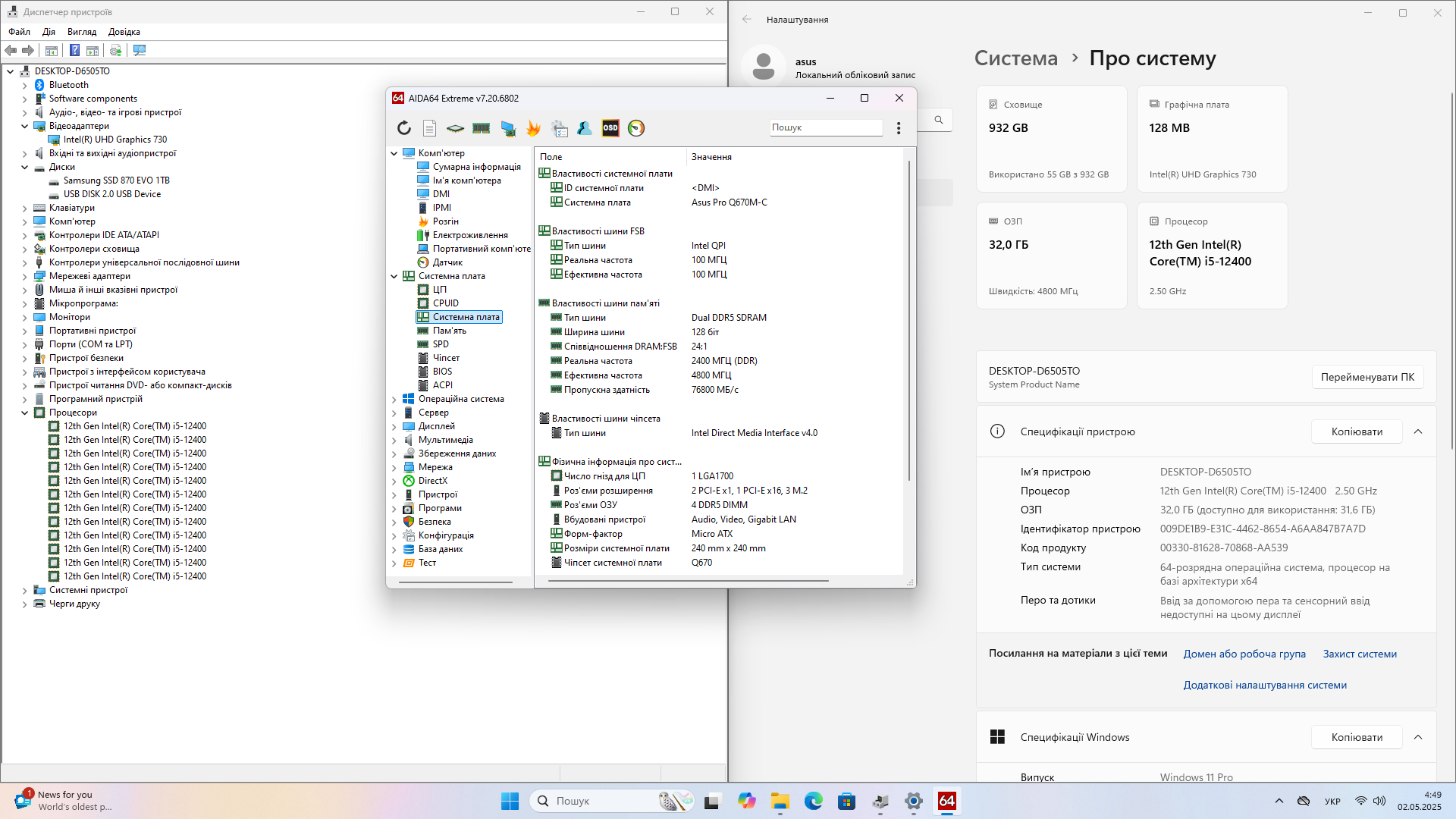Image resolution: width=1456 pixels, height=819 pixels.
Task: Copy Windows specifications with Копіювати button
Action: coord(1357,737)
